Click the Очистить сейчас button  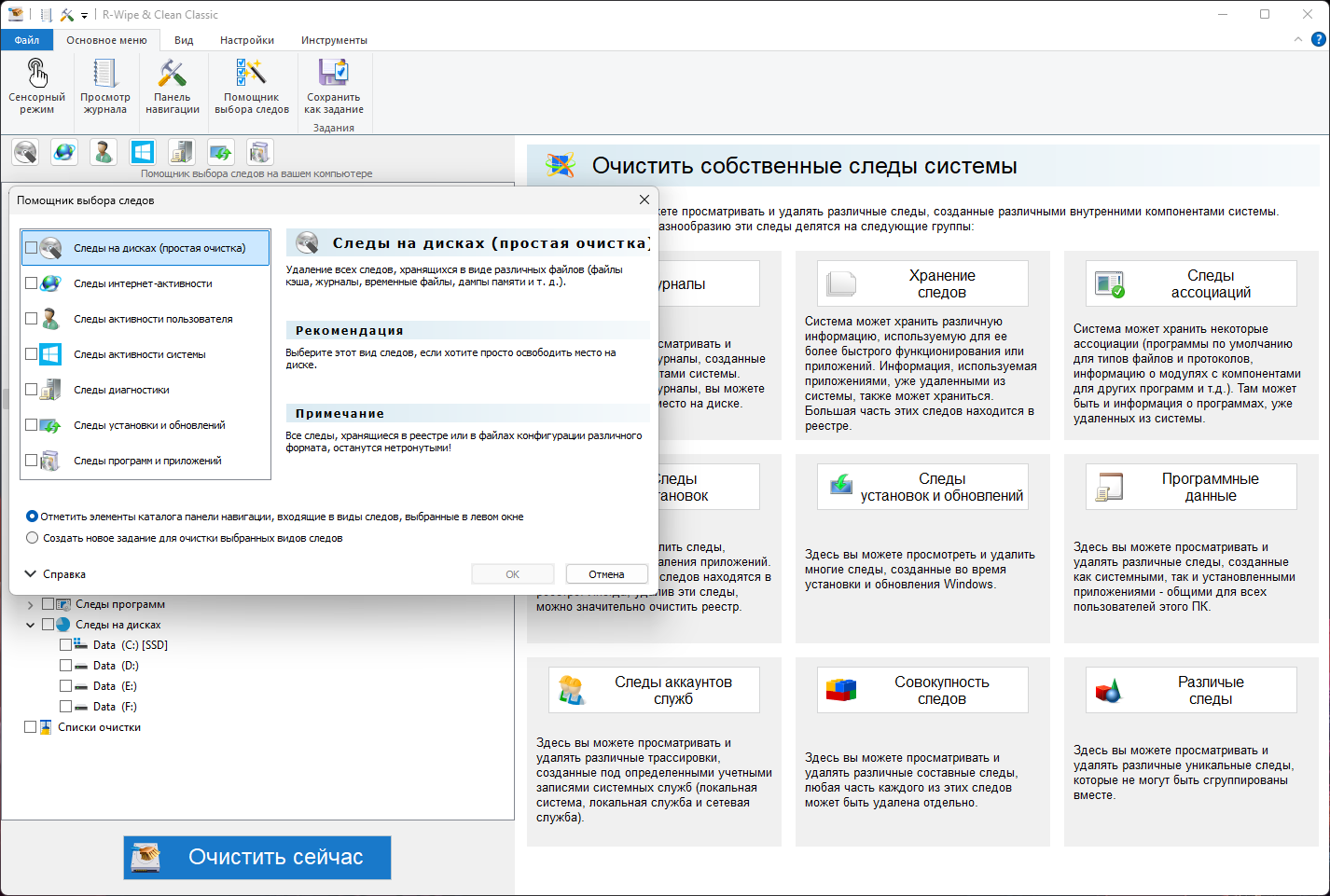(257, 858)
